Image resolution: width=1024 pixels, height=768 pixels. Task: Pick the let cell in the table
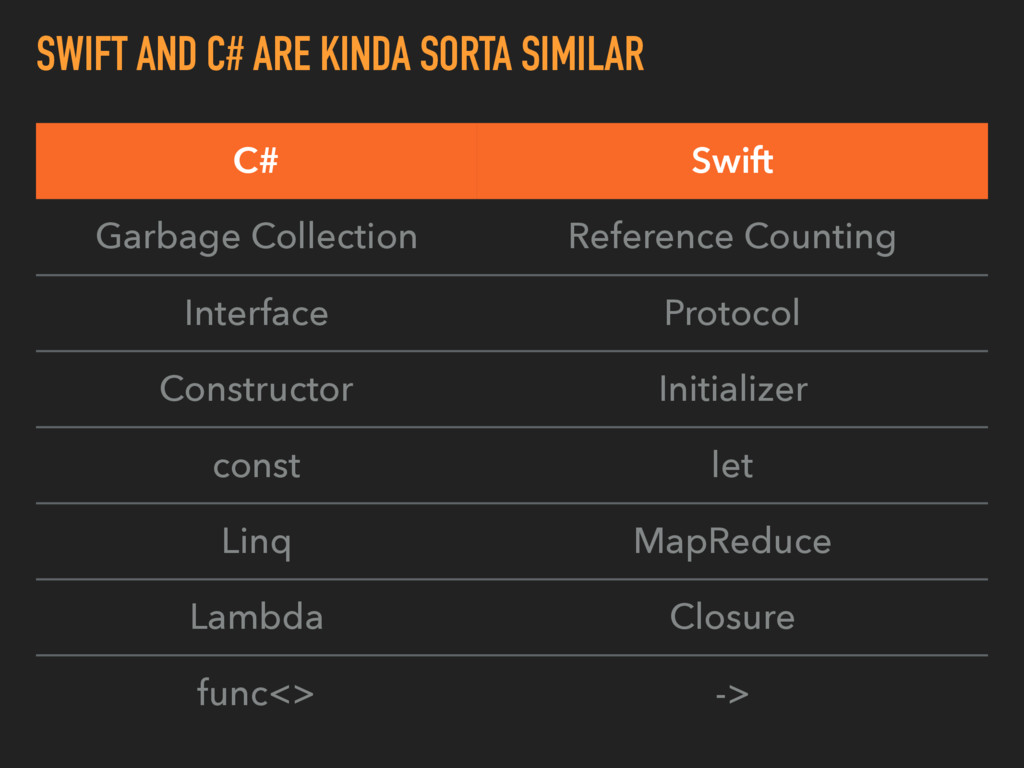coord(732,465)
